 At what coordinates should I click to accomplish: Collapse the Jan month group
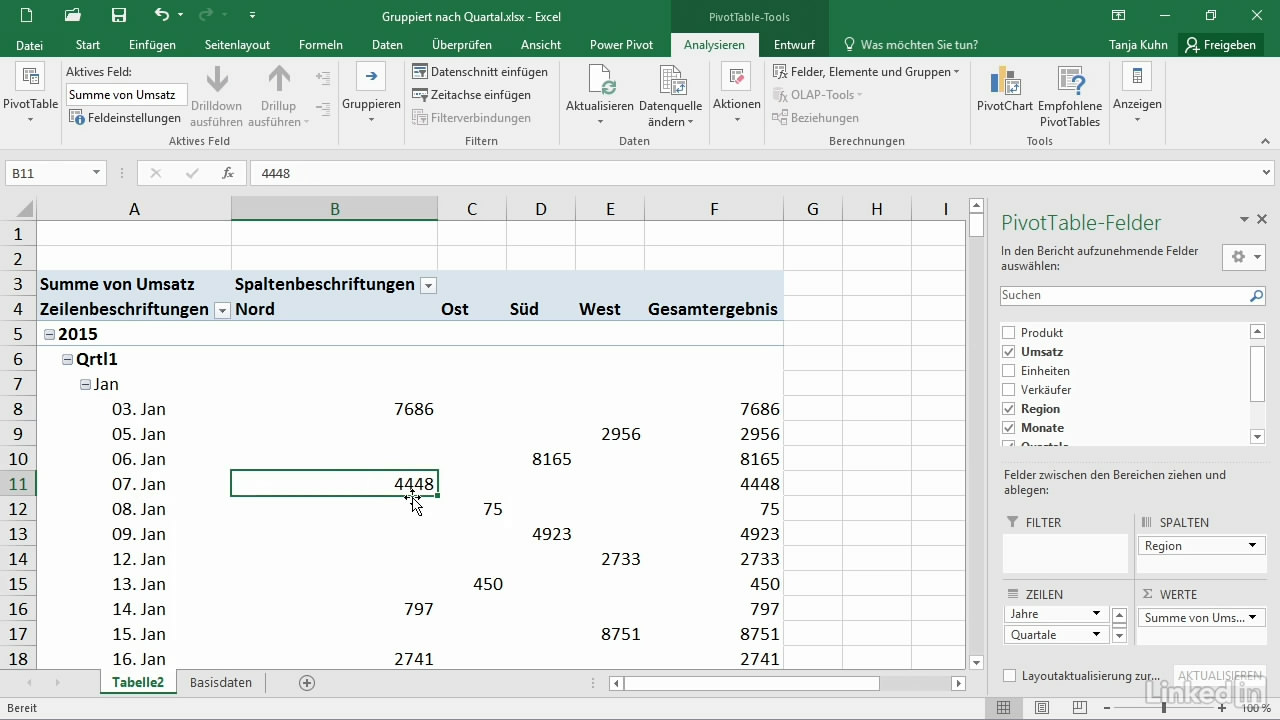pos(85,385)
